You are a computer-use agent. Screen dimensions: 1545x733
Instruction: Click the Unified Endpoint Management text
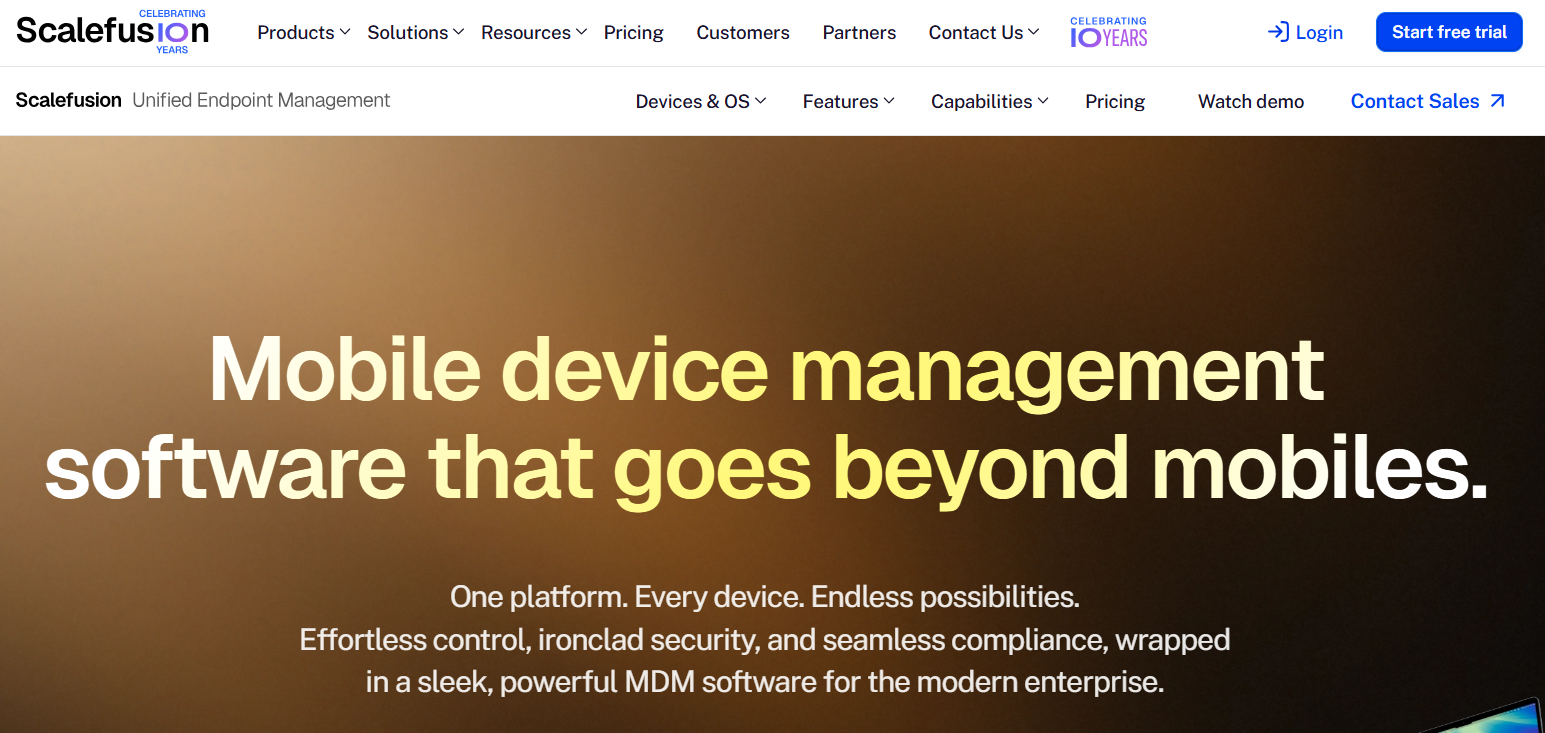tap(261, 100)
